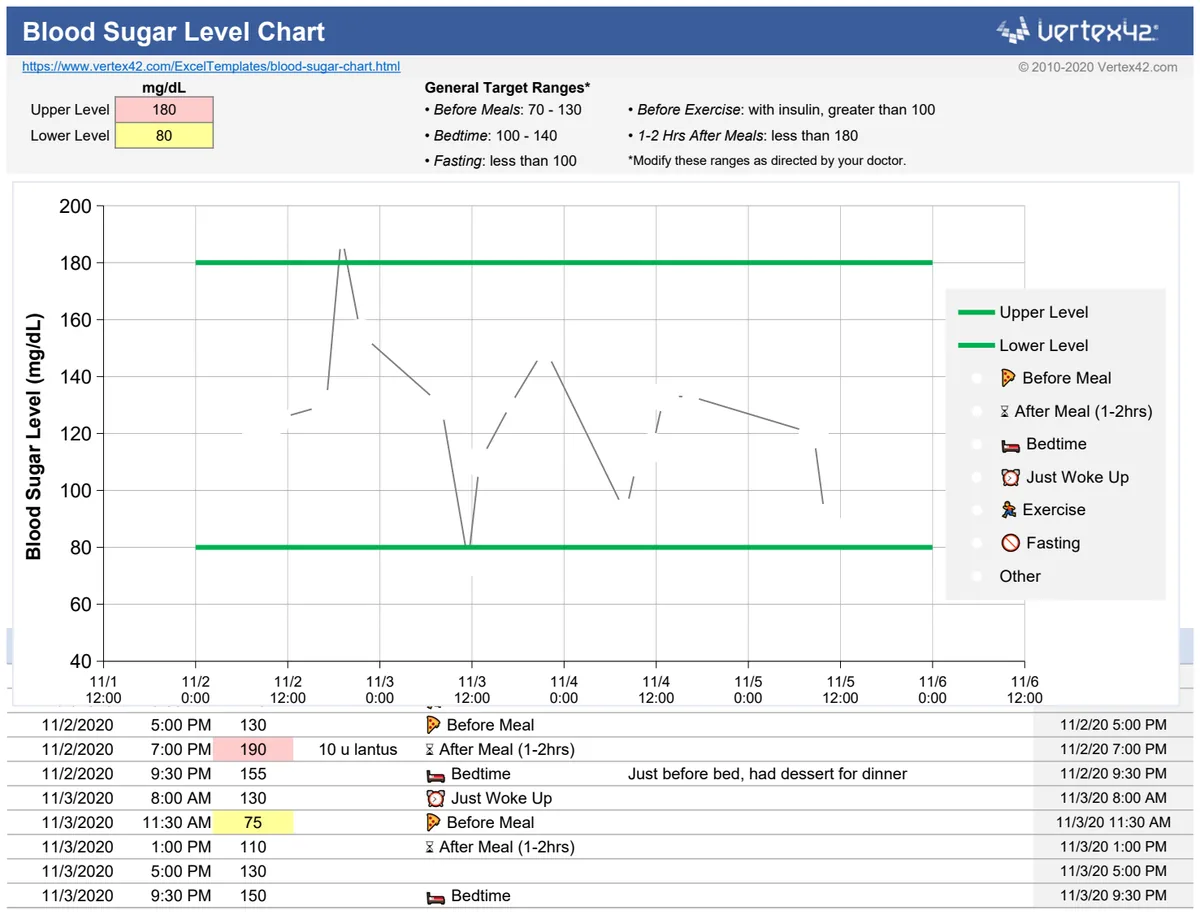Select the 150 reading cell

(x=253, y=896)
